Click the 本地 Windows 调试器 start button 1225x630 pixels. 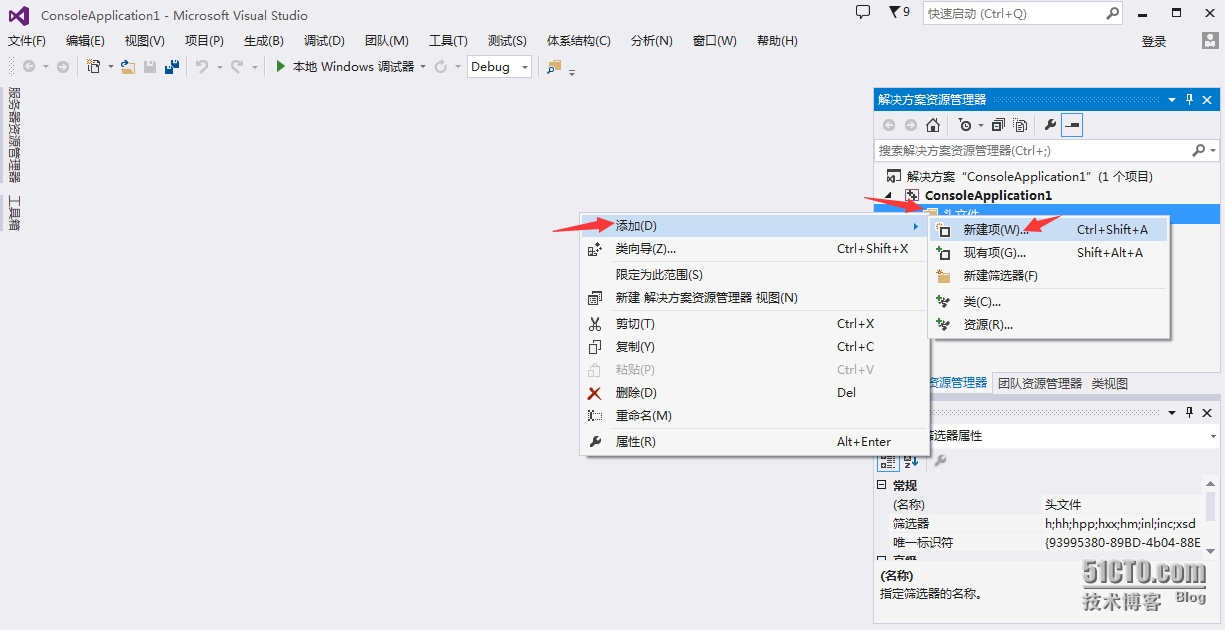(x=344, y=67)
